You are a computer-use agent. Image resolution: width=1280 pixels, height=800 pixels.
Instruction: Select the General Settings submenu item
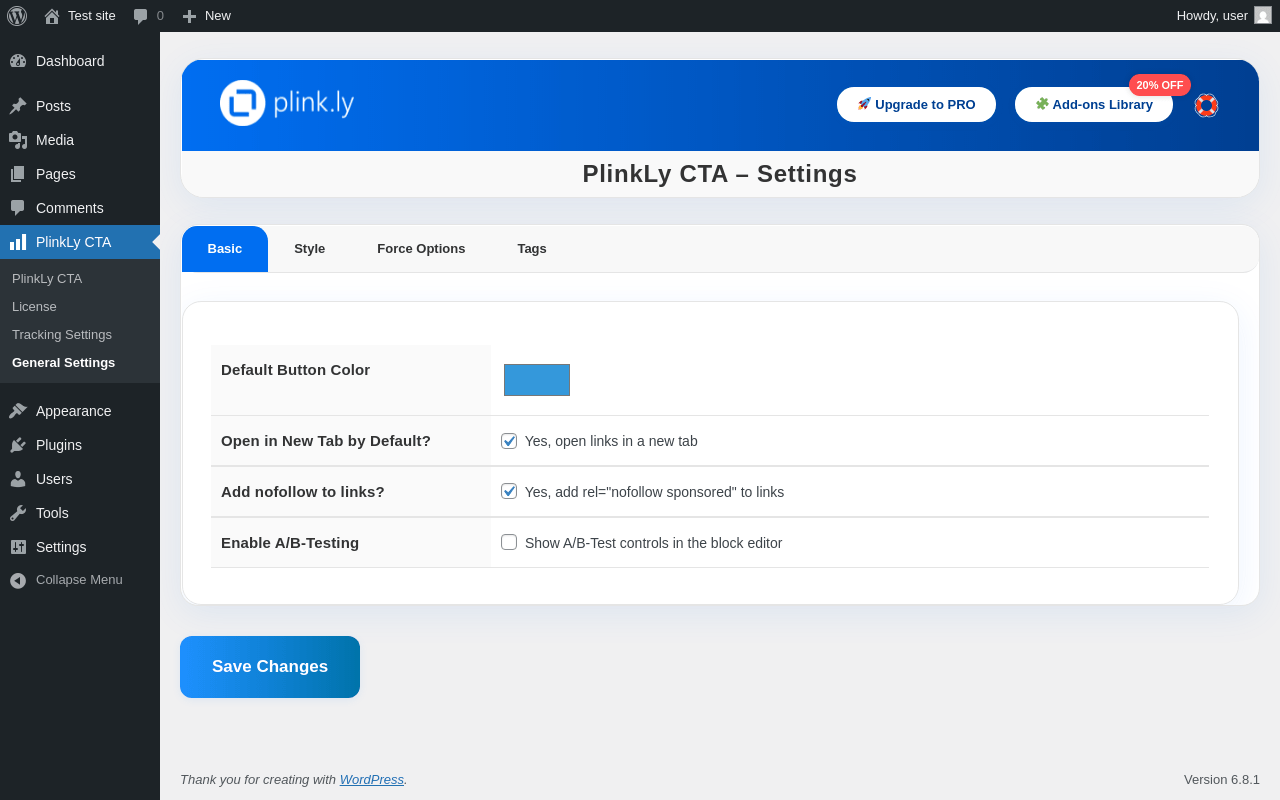pos(80,362)
